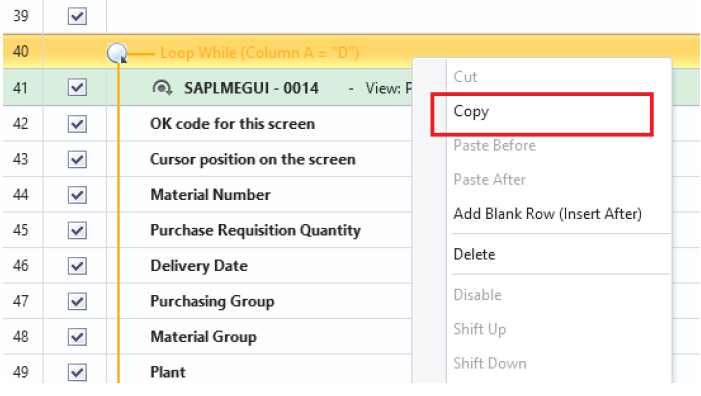Screen dimensions: 701x396
Task: Disable the OK code row checkbox
Action: pos(77,124)
